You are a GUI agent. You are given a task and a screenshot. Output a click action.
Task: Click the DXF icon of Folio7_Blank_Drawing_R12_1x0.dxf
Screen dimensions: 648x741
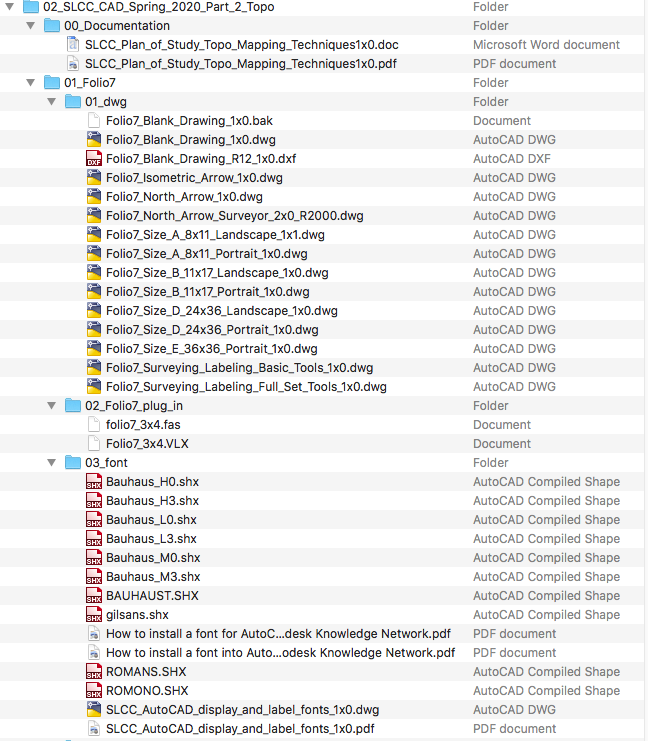[94, 159]
